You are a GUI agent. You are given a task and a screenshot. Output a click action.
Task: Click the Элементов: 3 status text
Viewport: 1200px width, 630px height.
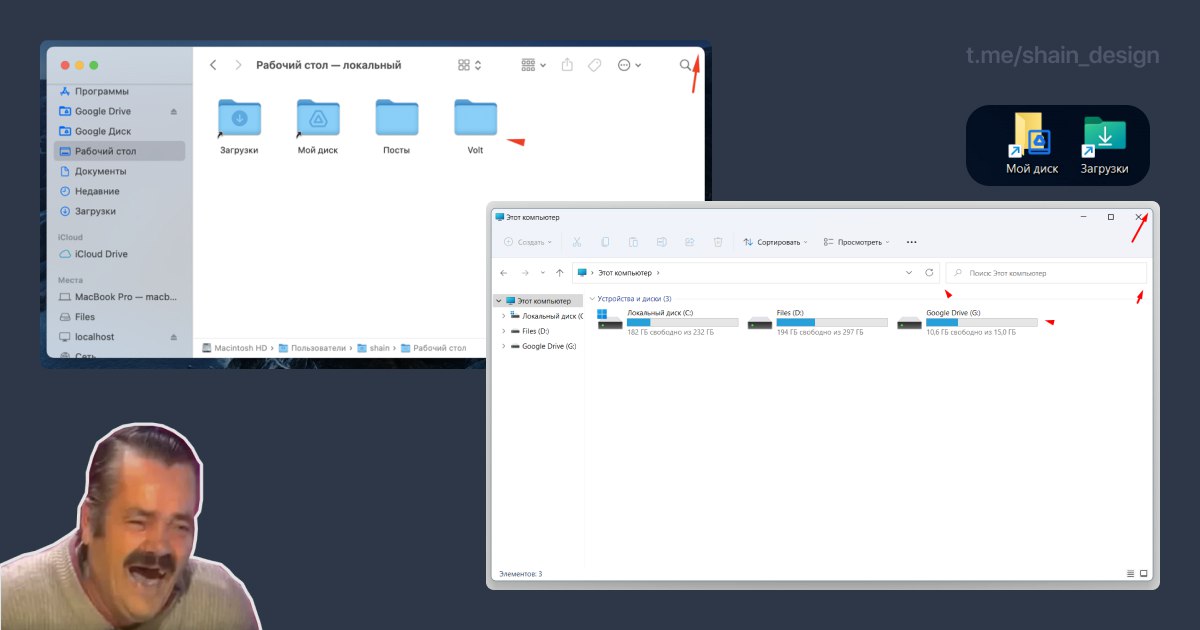coord(520,574)
